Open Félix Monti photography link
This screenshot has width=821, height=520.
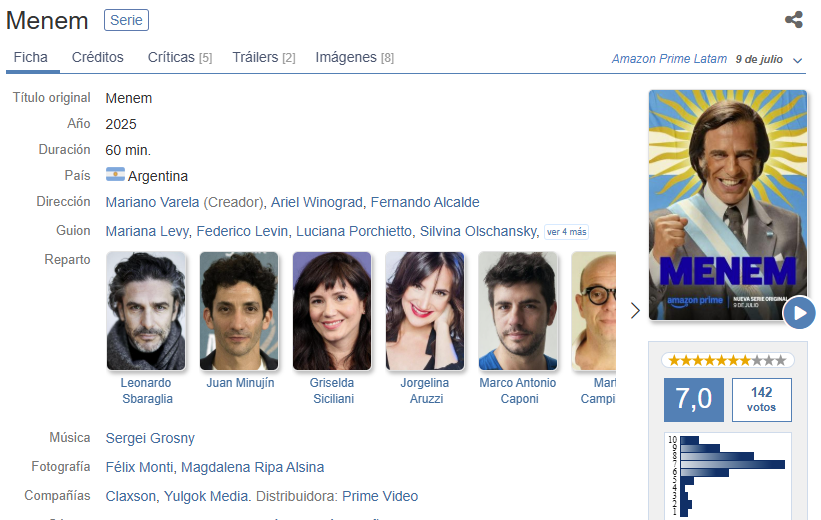click(139, 467)
